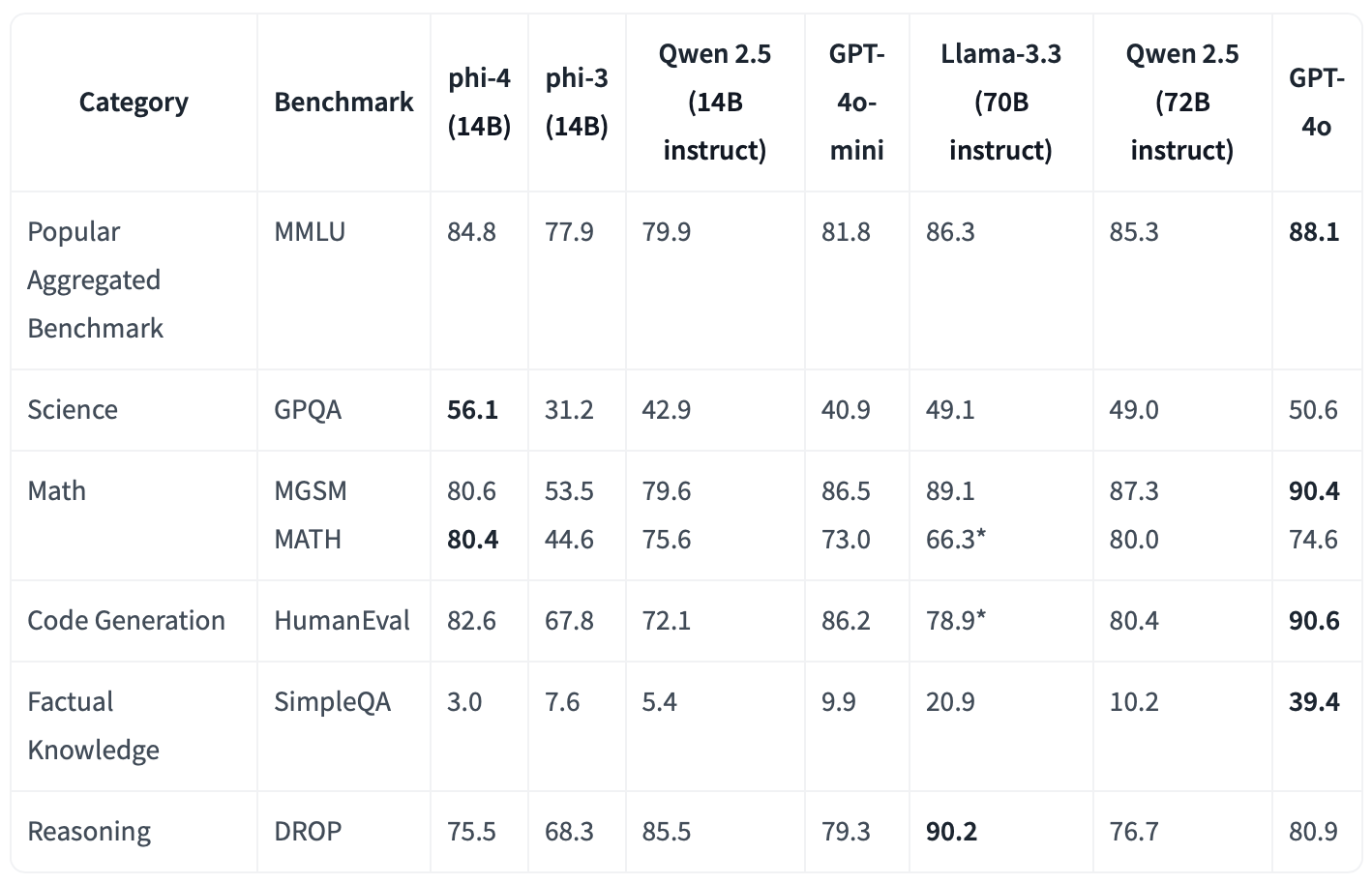Click the Category column header
The width and height of the screenshot is (1372, 884).
click(134, 103)
